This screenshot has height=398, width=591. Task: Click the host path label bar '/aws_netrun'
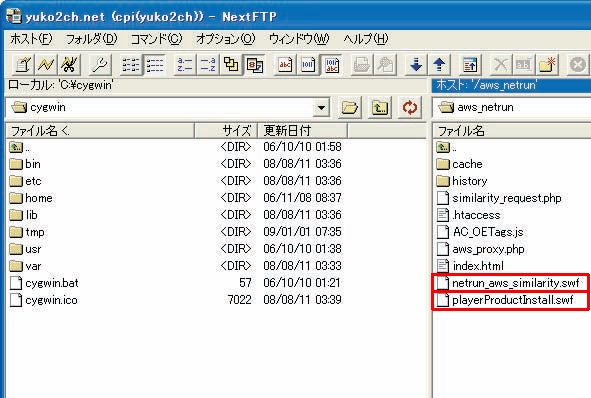click(511, 85)
